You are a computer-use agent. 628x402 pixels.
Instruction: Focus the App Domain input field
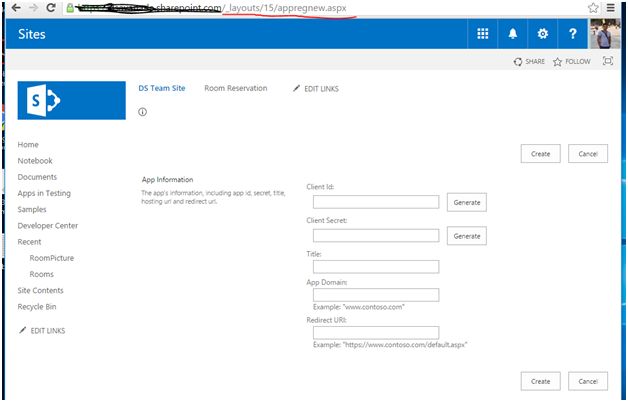tap(376, 295)
